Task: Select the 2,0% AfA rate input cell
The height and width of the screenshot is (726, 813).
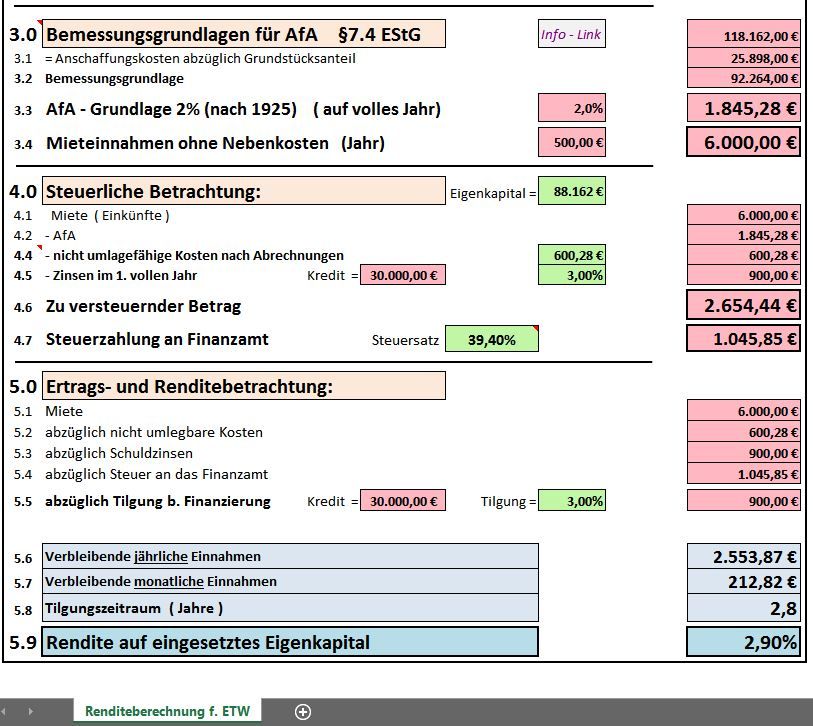Action: pos(572,106)
